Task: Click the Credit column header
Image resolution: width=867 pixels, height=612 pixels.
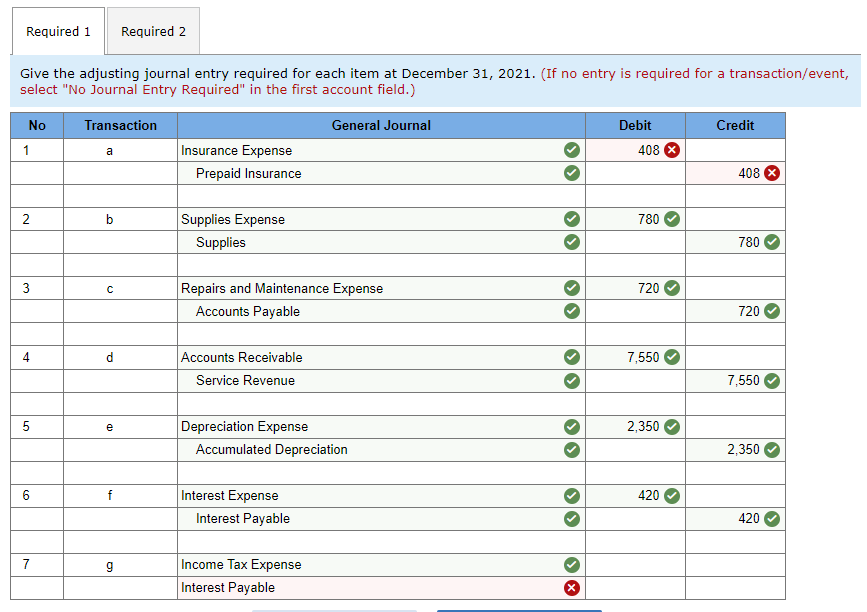Action: tap(735, 125)
